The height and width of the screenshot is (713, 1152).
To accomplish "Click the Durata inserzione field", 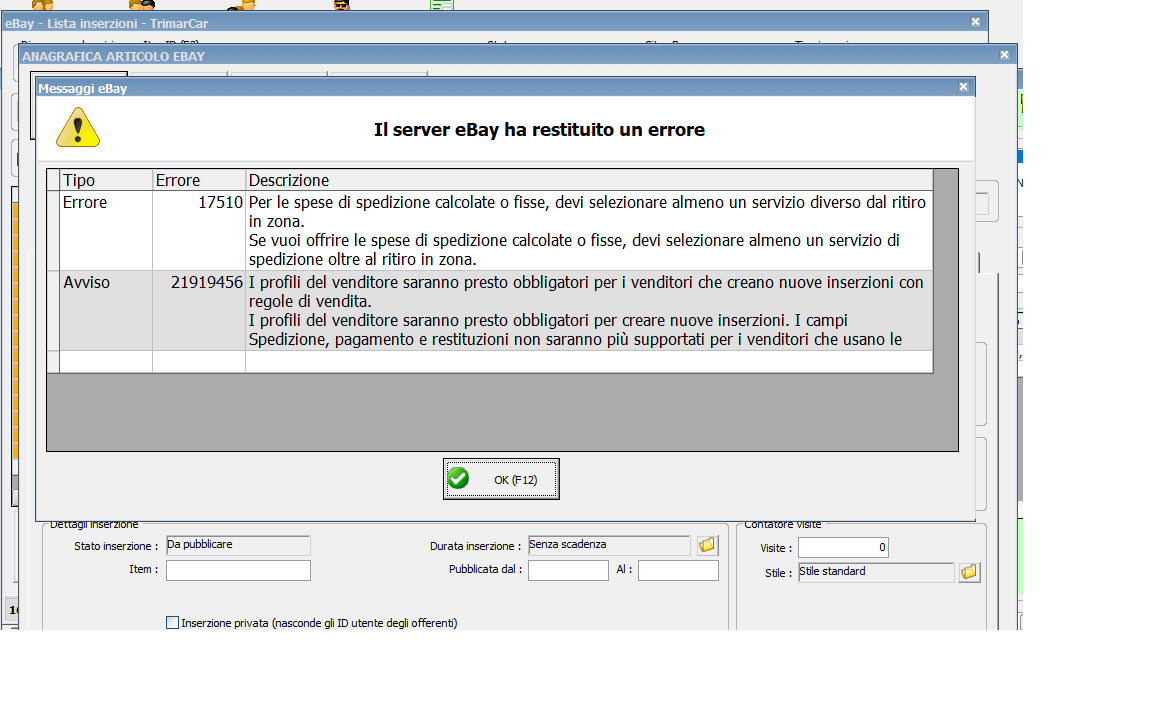I will click(609, 545).
